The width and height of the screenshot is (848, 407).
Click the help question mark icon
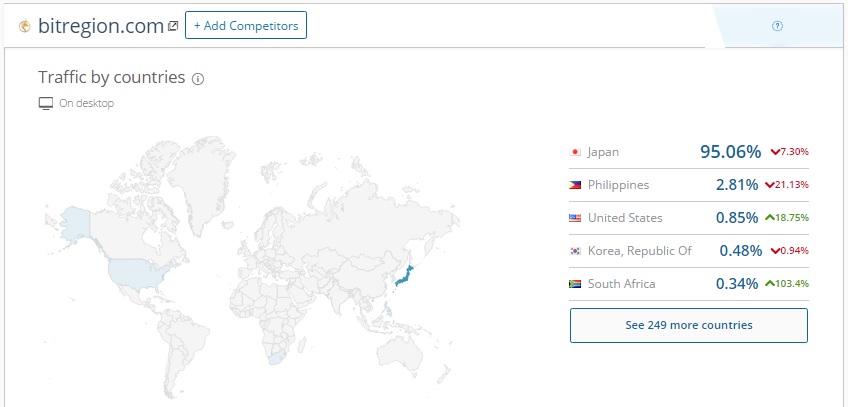pos(777,26)
